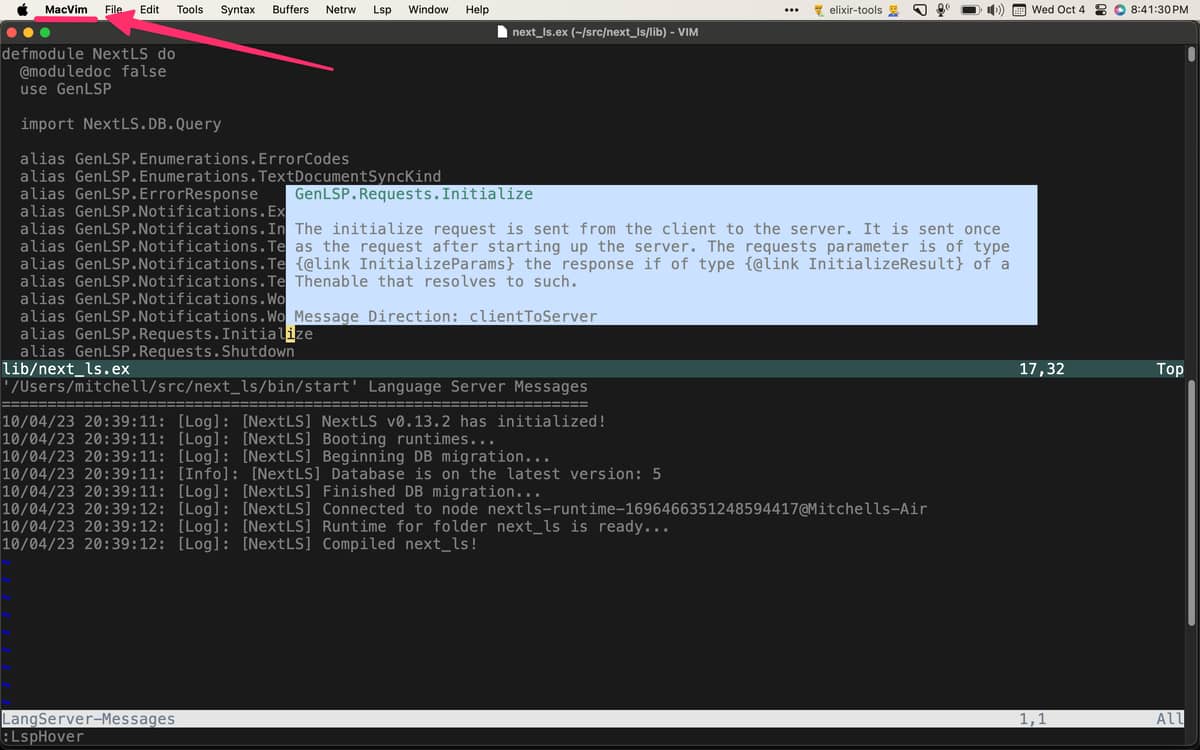Open the microphone status icon
Viewport: 1200px width, 750px height.
[x=942, y=10]
